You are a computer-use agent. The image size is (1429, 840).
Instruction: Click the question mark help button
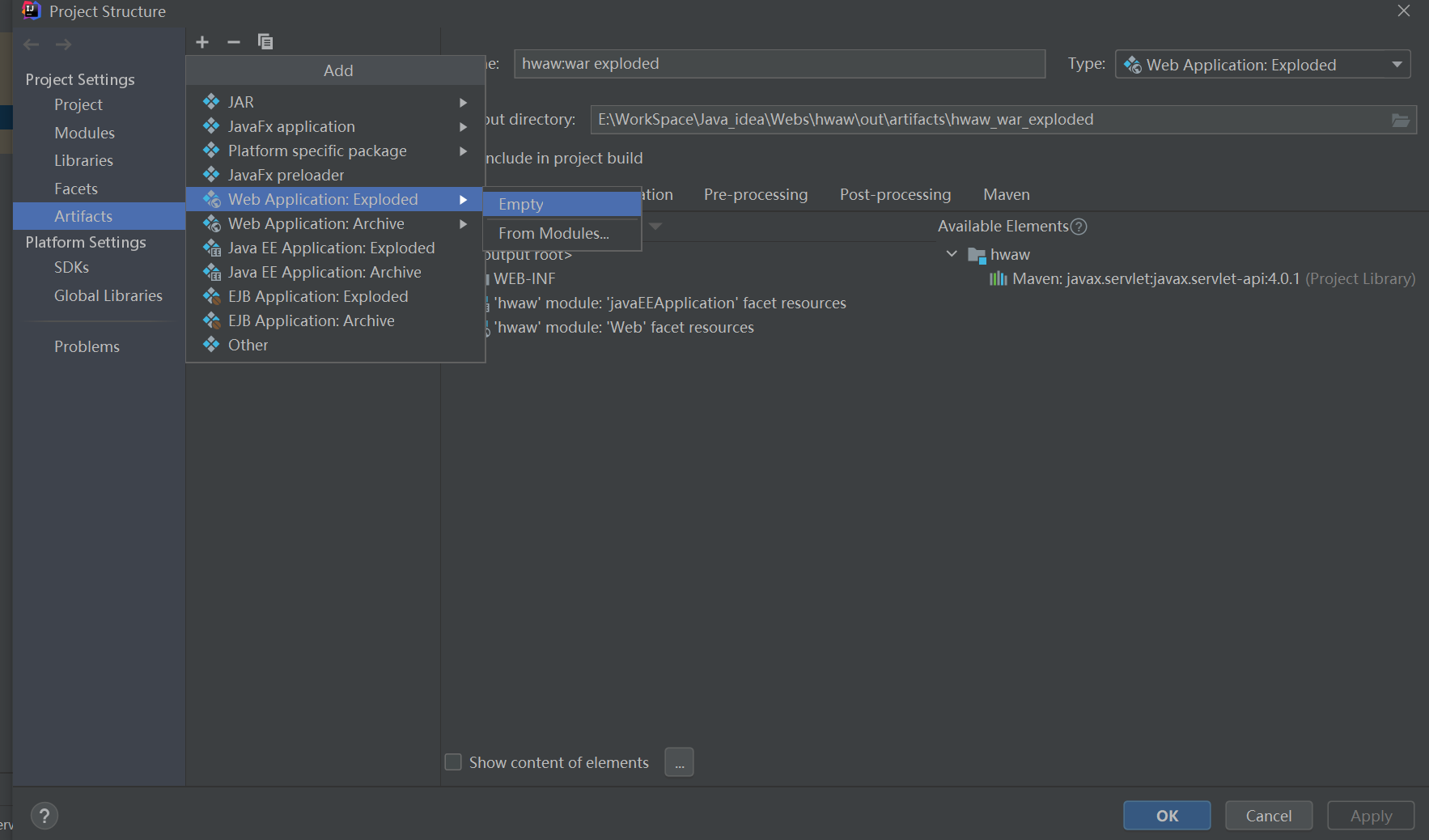tap(45, 816)
